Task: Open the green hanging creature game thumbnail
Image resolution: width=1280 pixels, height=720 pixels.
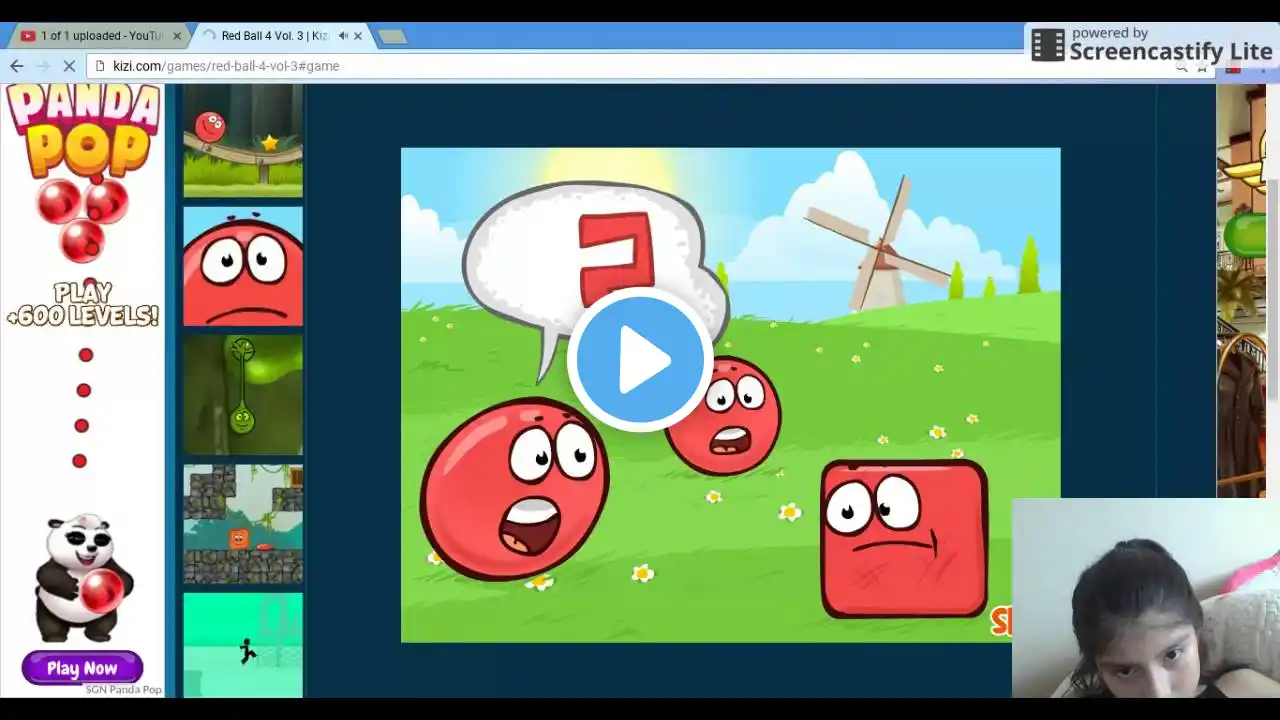Action: click(243, 395)
